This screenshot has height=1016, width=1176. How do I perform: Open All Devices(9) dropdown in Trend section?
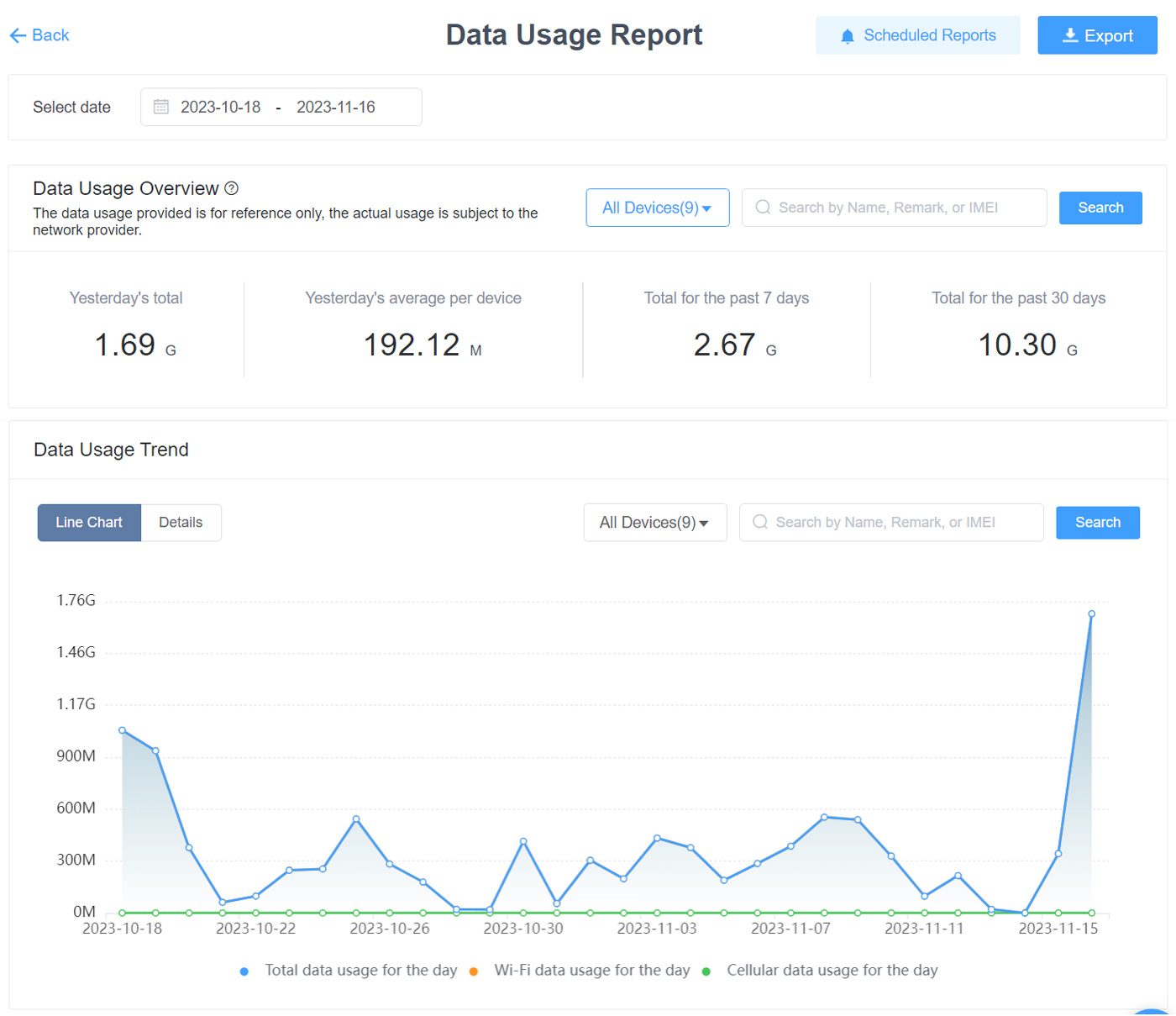pos(655,523)
